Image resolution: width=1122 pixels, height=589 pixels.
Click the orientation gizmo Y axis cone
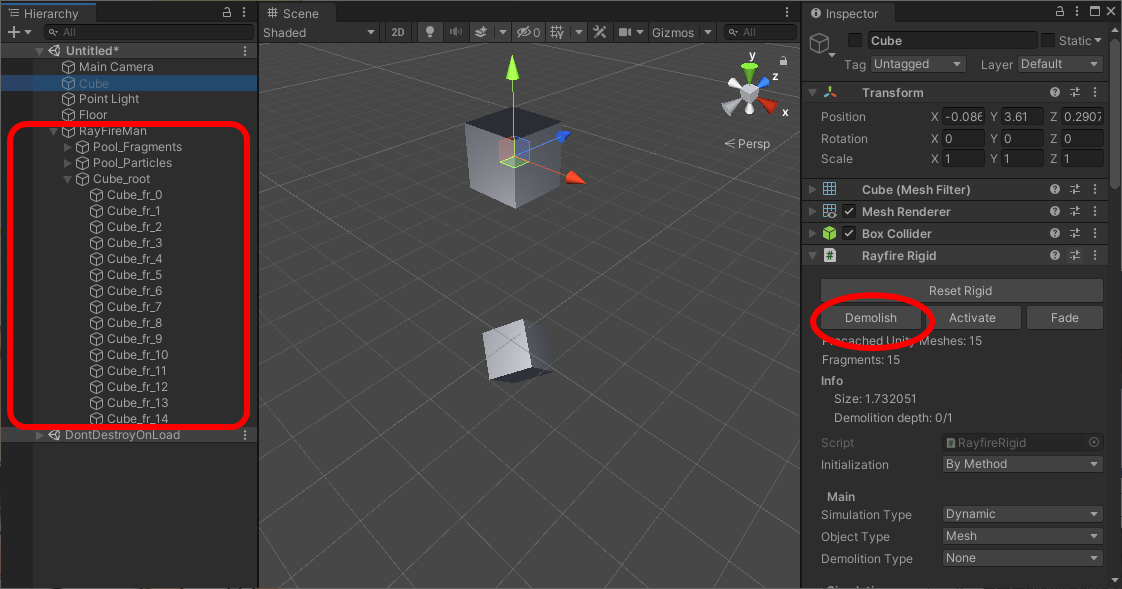coord(749,71)
